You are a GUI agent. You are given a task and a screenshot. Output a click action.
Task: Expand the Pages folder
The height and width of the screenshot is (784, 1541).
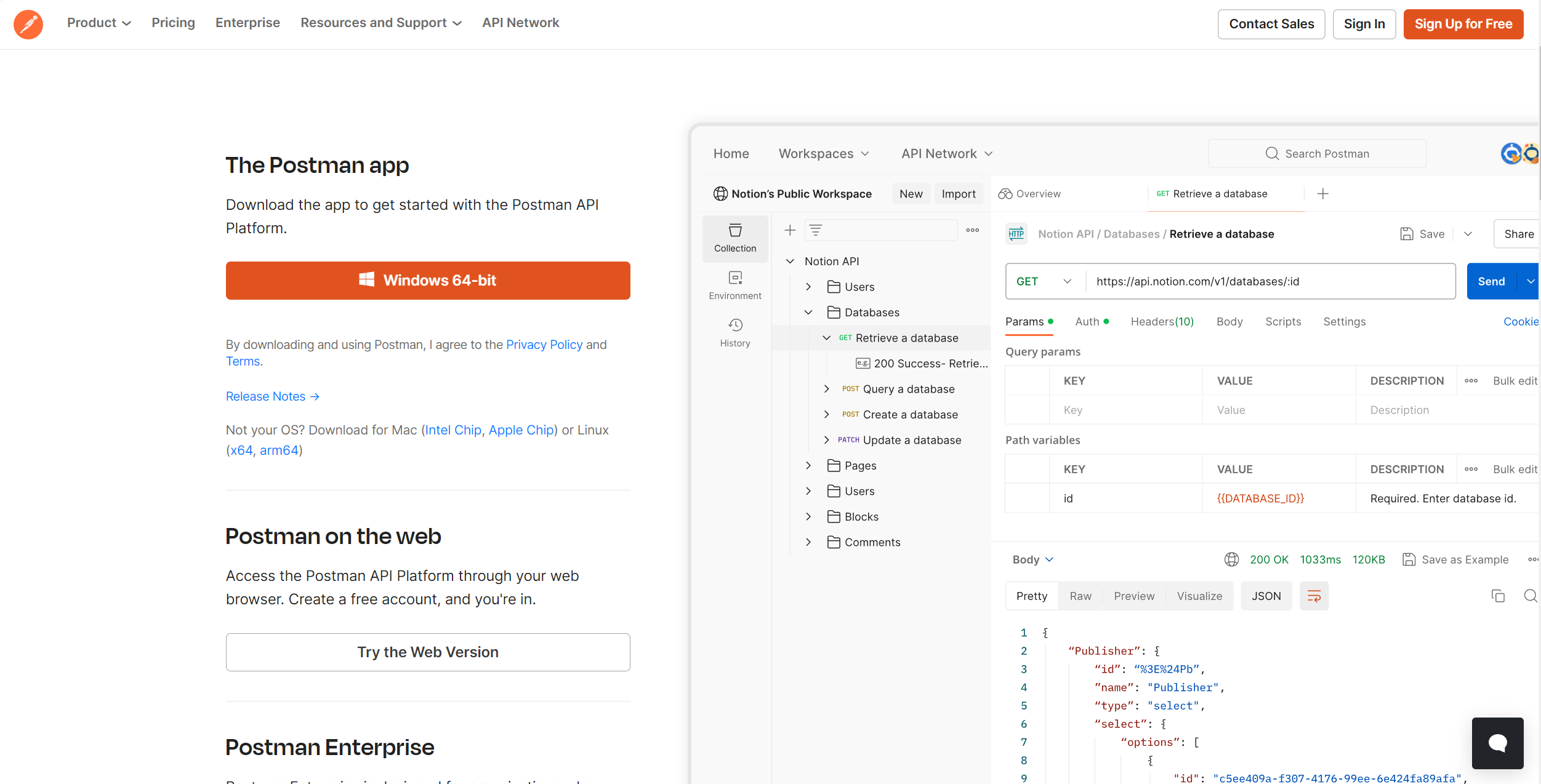click(x=808, y=466)
